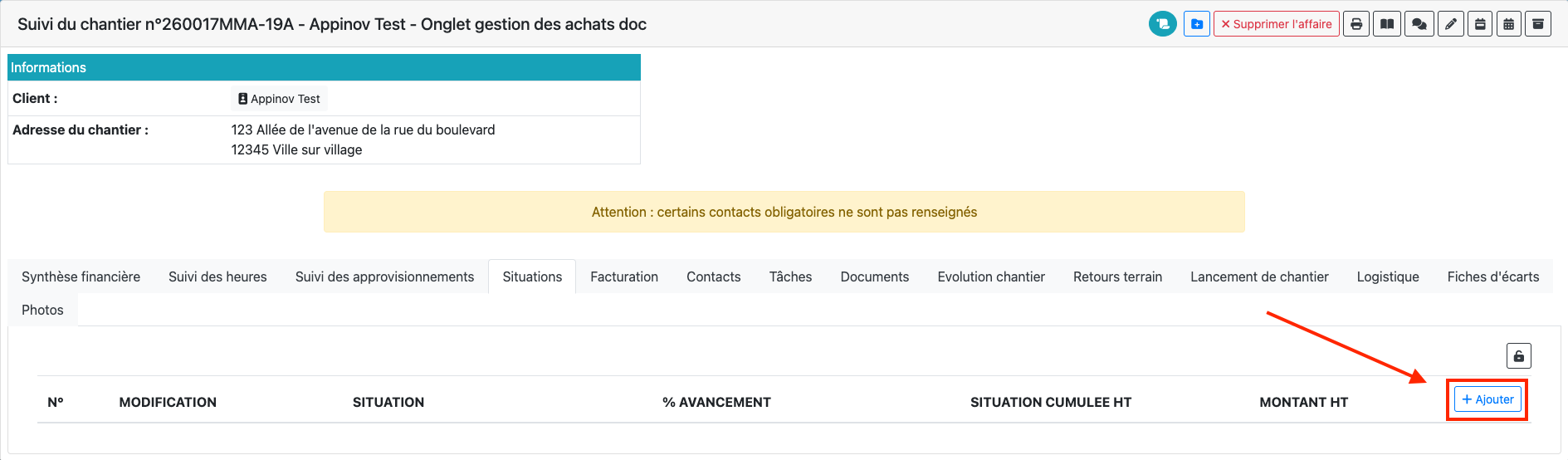
Task: Click the % AVANCEMENT column header
Action: click(716, 402)
